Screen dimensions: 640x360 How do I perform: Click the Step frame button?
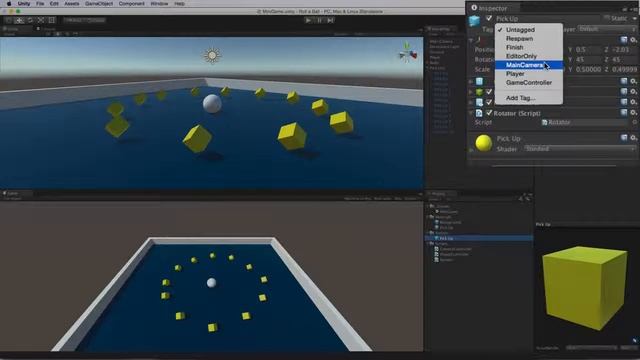click(330, 20)
